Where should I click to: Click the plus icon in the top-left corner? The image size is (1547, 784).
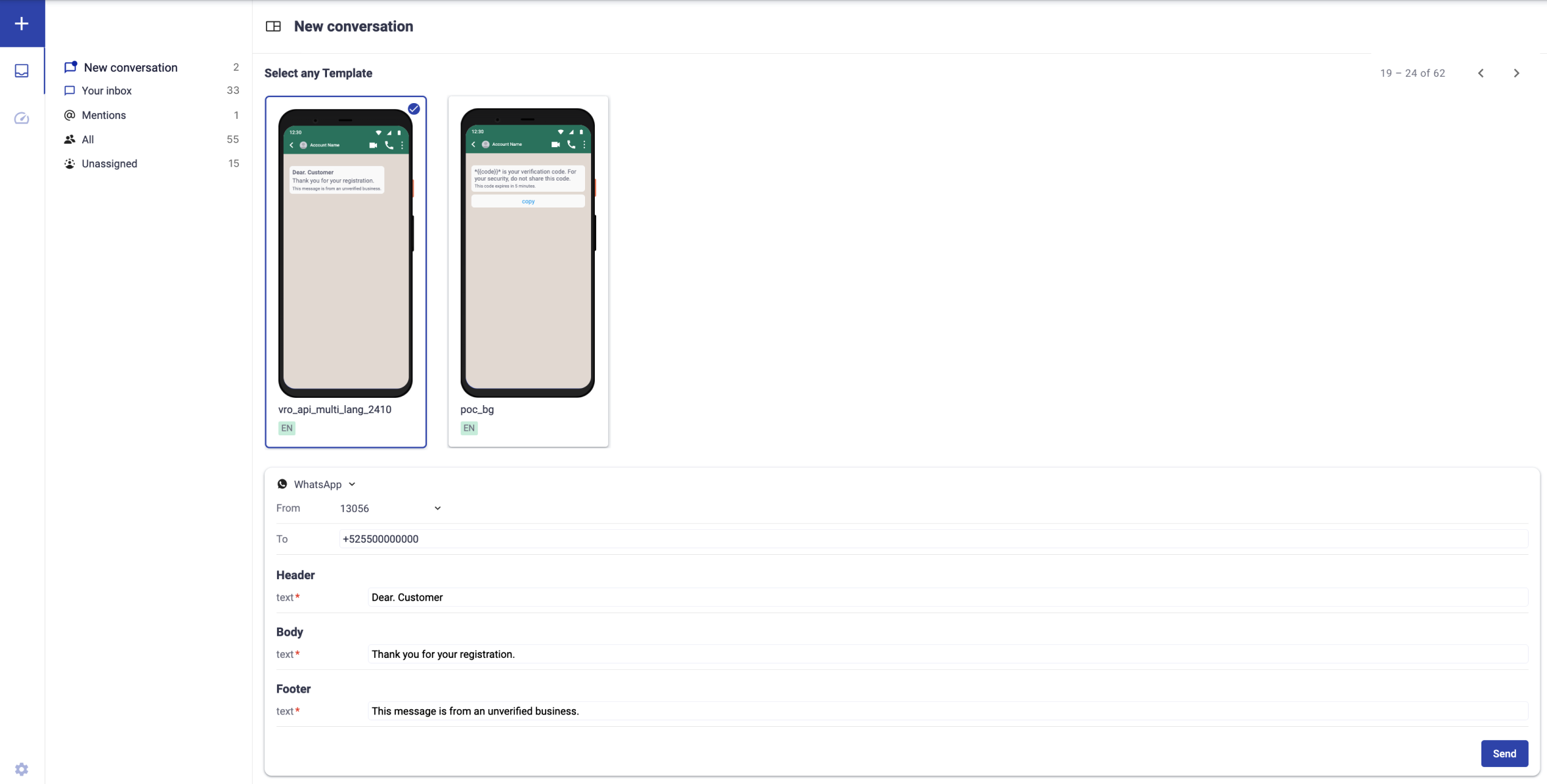(x=22, y=24)
